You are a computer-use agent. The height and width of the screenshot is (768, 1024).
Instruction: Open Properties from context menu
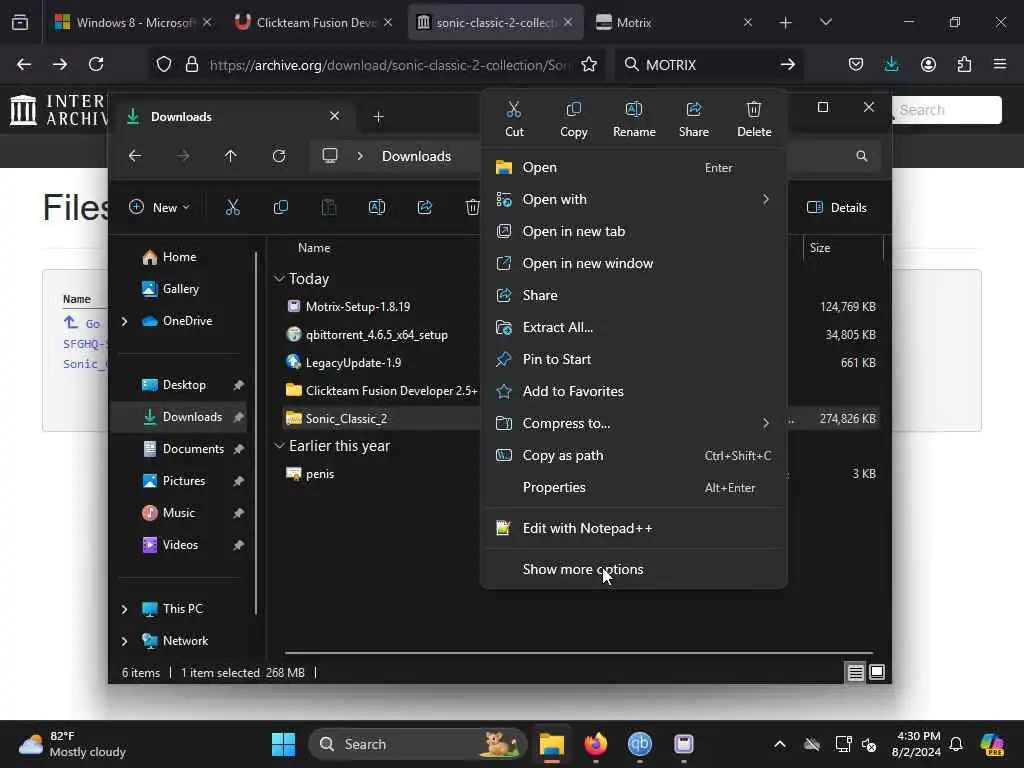pyautogui.click(x=633, y=487)
